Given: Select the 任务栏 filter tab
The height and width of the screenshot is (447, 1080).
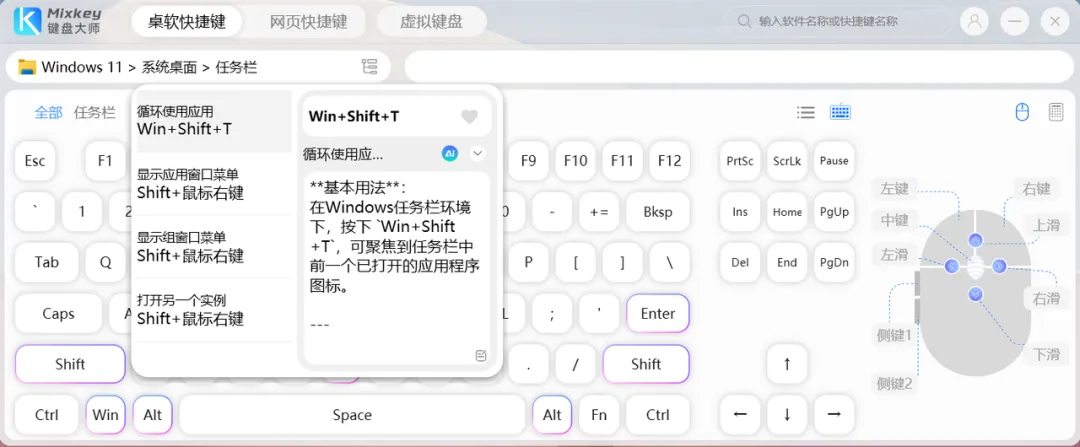Looking at the screenshot, I should [x=94, y=112].
